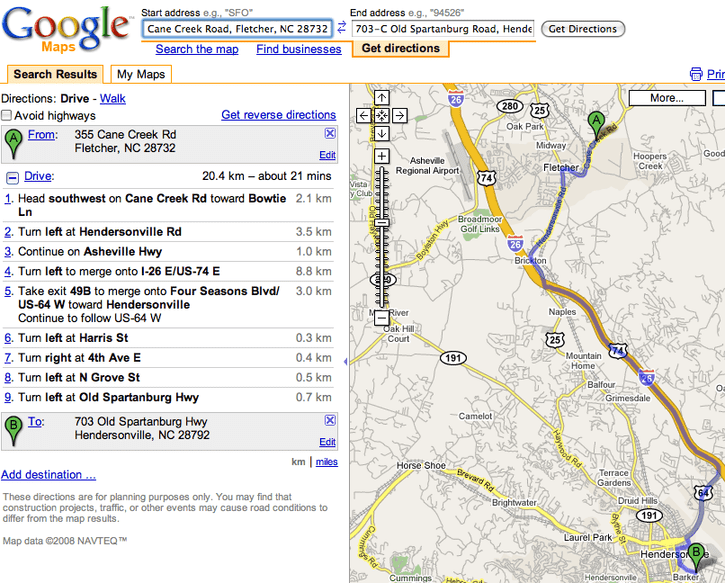Open step 6 Harris St link
The width and height of the screenshot is (725, 583).
(8, 338)
